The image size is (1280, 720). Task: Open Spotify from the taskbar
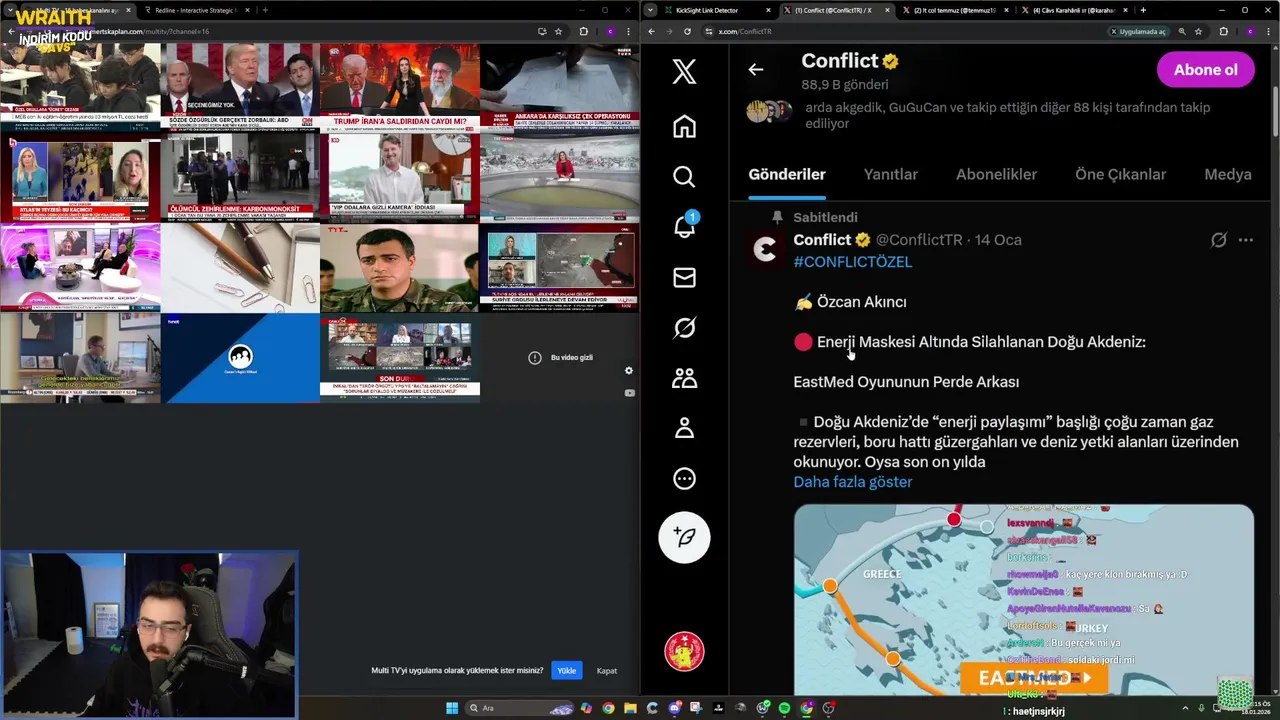pyautogui.click(x=784, y=708)
